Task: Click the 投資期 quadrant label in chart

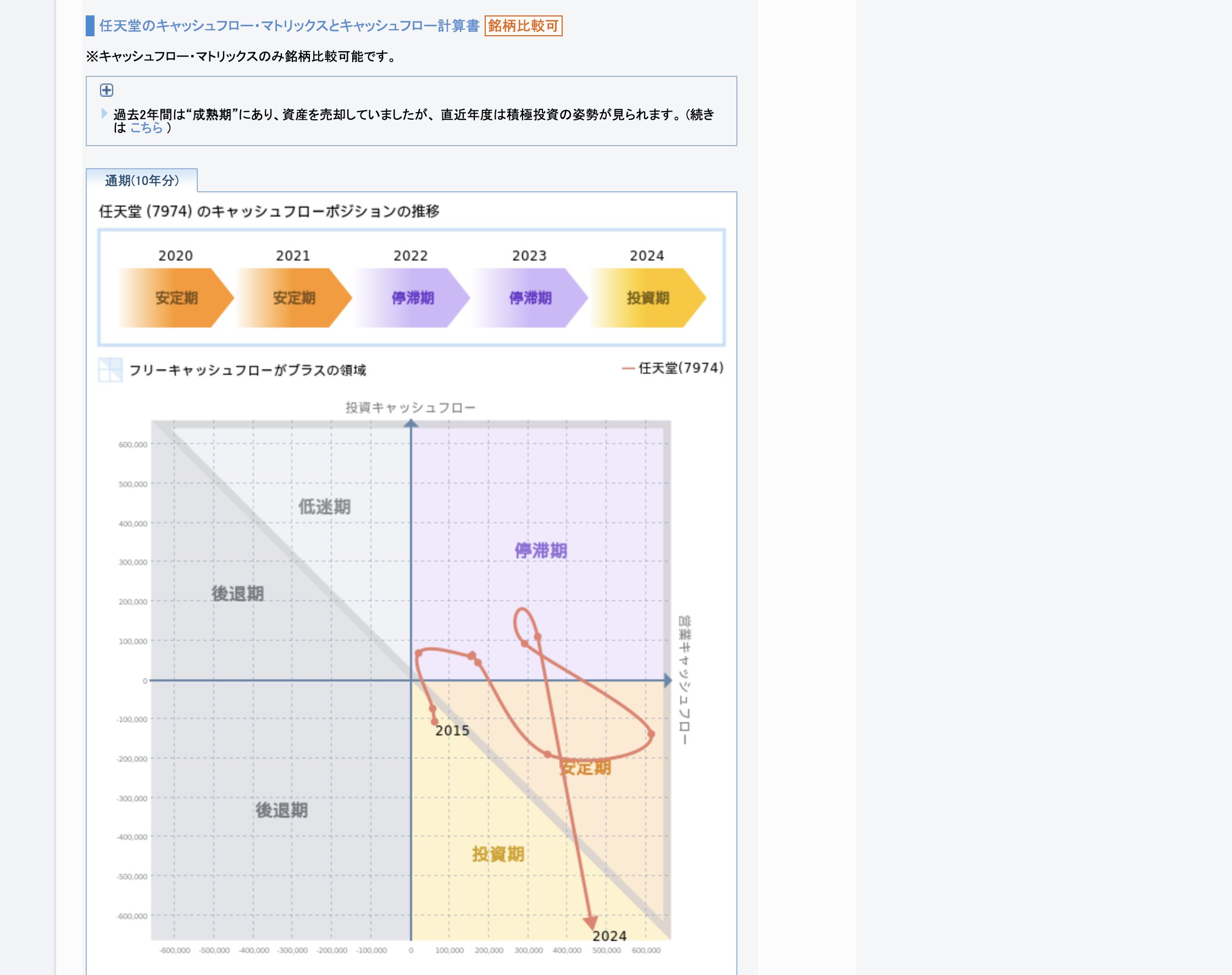Action: [x=498, y=854]
